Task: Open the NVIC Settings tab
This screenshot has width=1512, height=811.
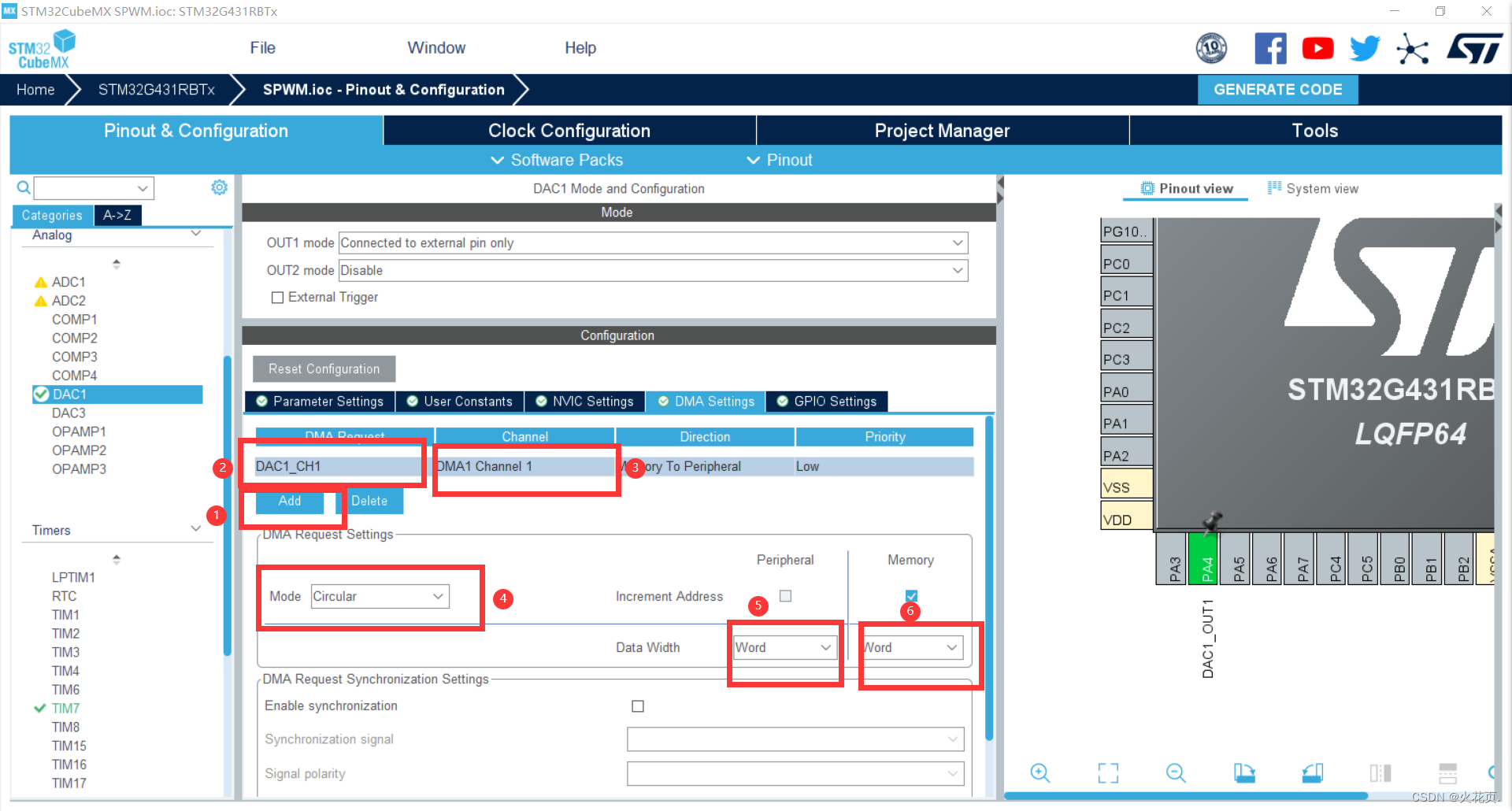Action: click(584, 402)
